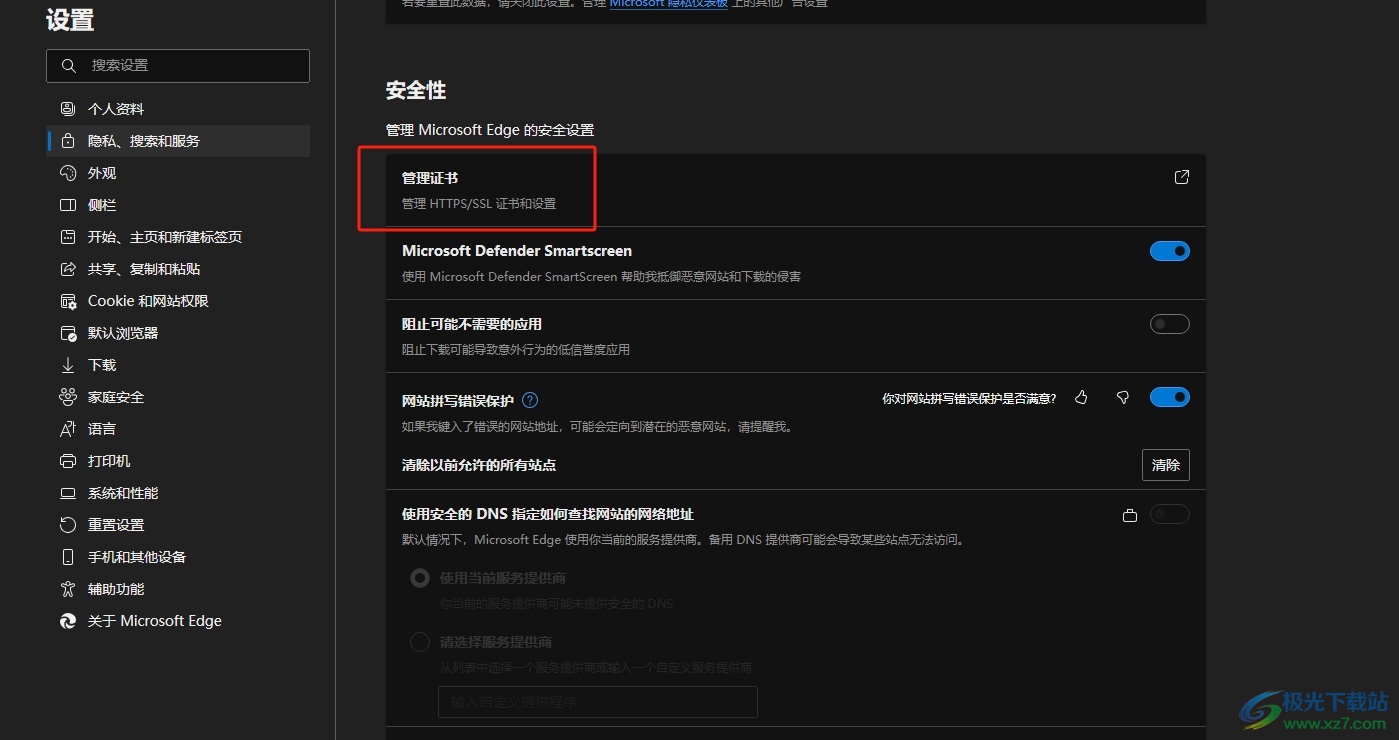Select the 请选择服务提供商 radio button

click(420, 642)
